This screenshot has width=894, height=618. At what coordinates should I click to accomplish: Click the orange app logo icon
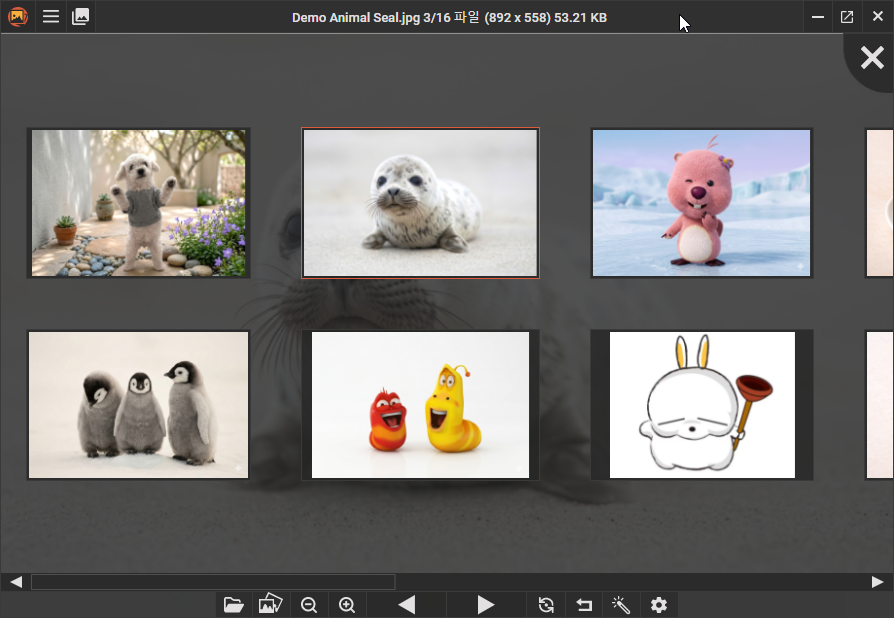point(18,17)
